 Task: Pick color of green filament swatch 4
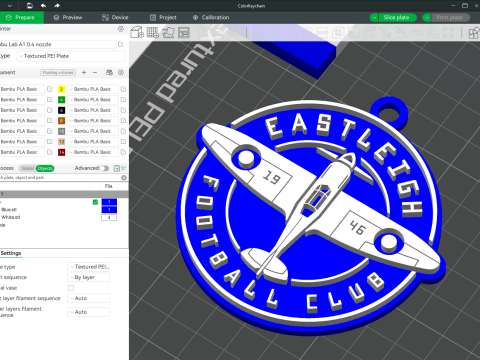point(61,100)
